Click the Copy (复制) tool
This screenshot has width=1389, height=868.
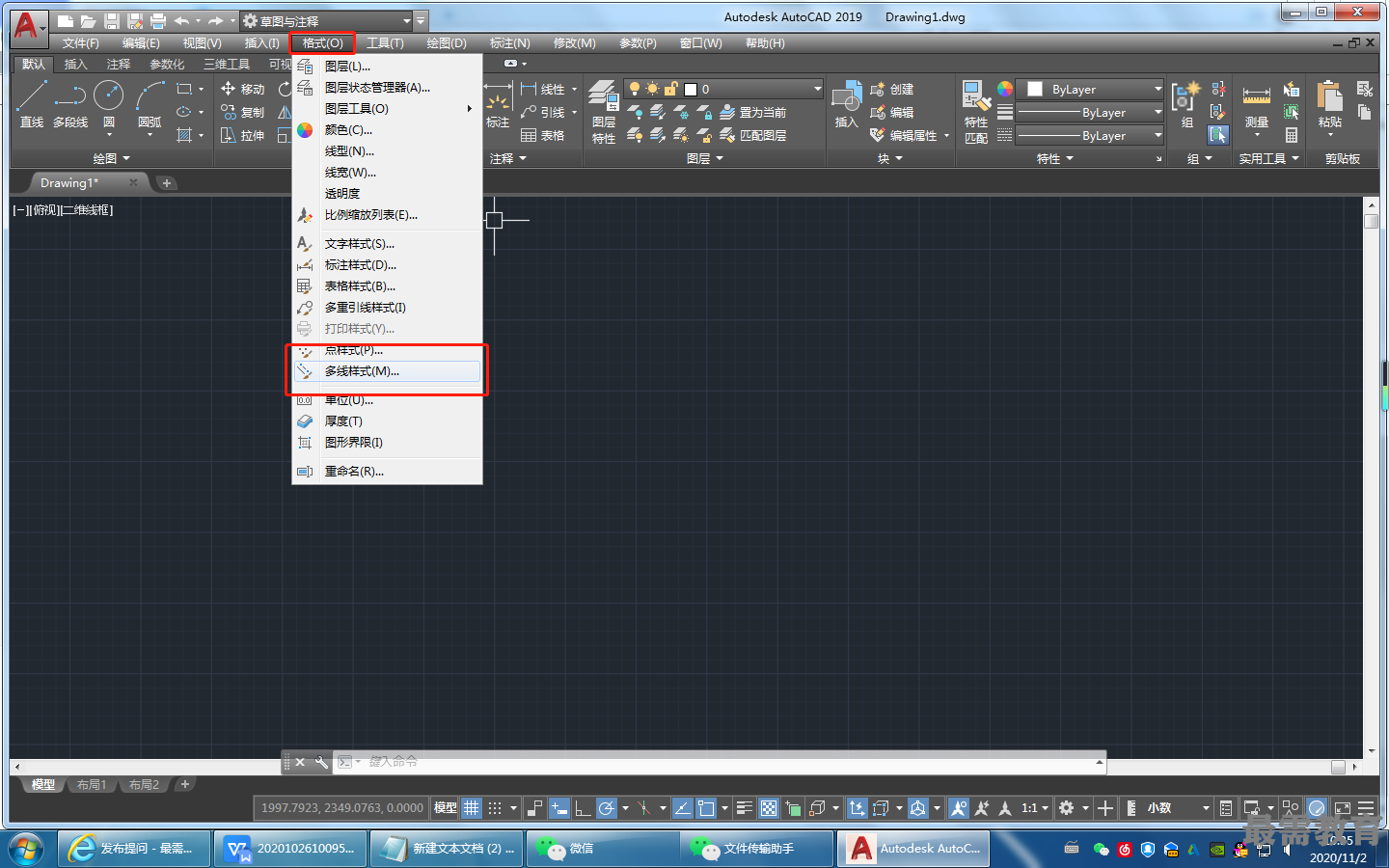point(243,112)
